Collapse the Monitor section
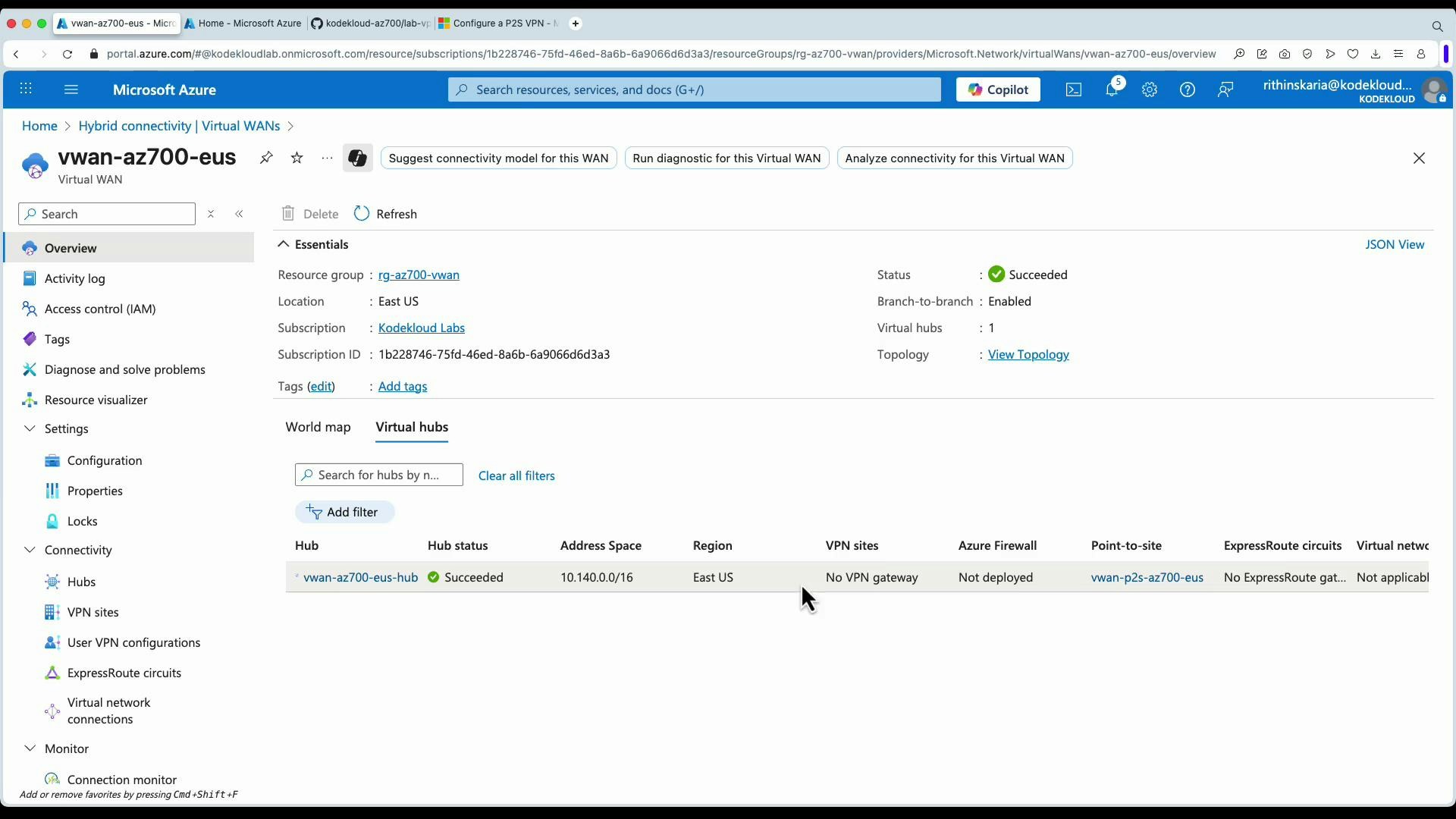This screenshot has width=1456, height=819. point(30,748)
